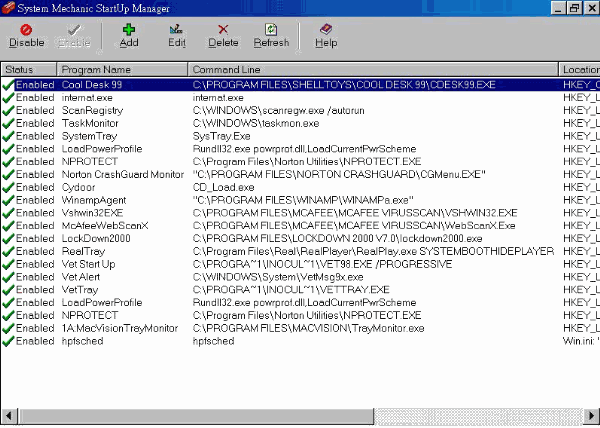Click the VetMsg9x.exe command line
Viewport: 600px width, 428px height.
click(x=278, y=277)
